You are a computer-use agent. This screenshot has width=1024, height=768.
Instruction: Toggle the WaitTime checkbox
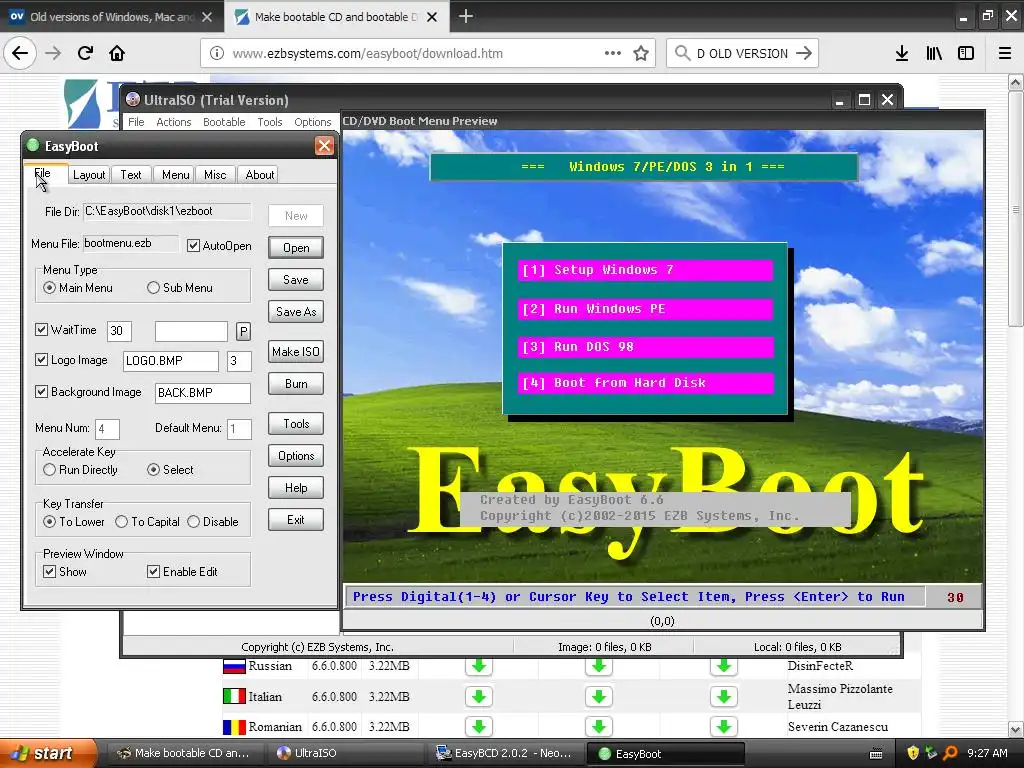(41, 330)
